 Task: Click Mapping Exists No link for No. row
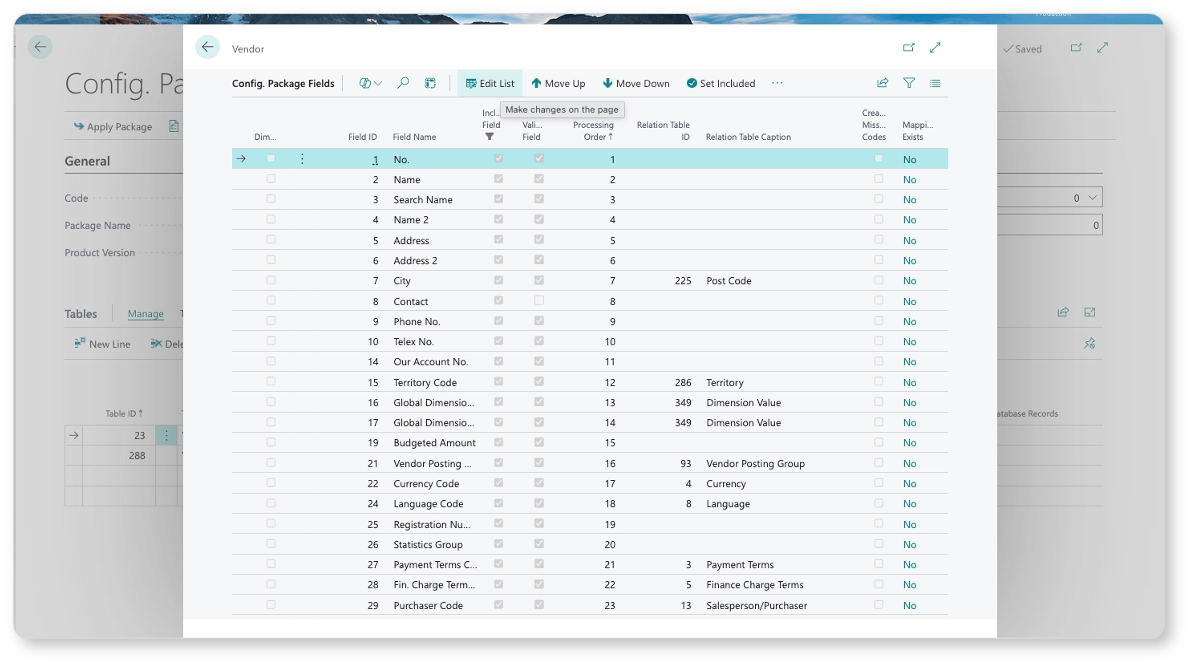[x=909, y=160]
